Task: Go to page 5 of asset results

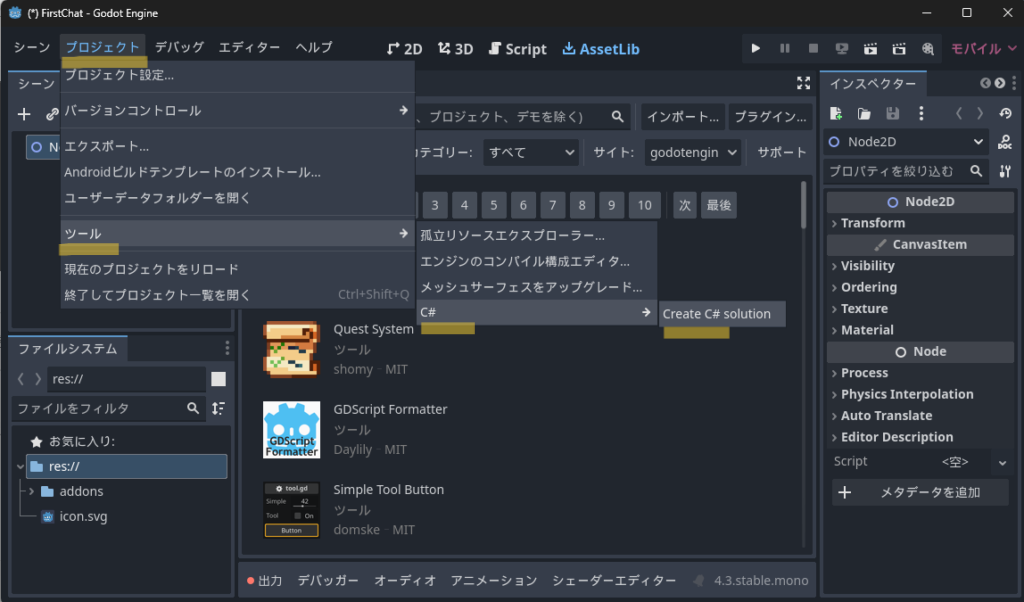Action: 494,205
